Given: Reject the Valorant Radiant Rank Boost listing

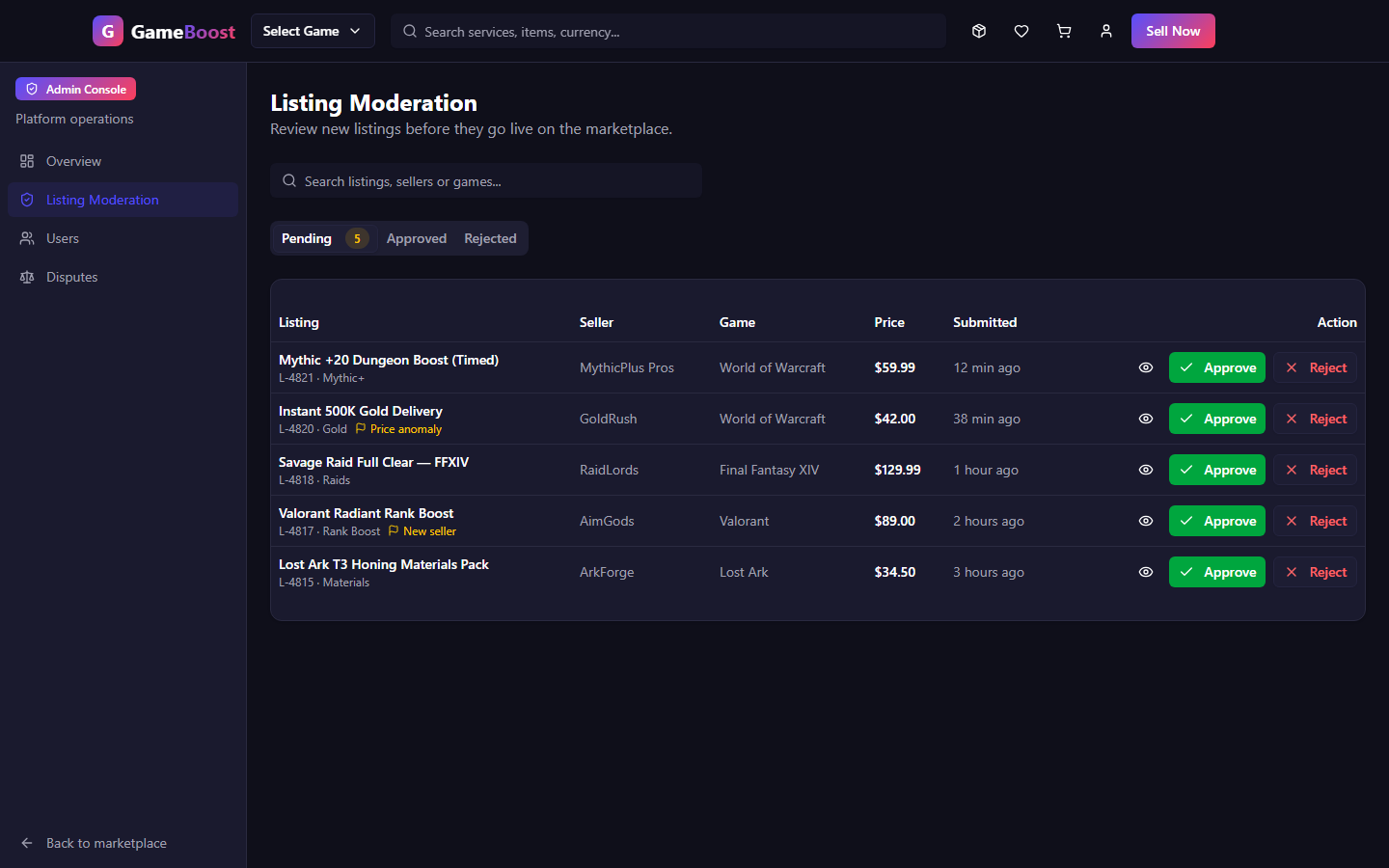Looking at the screenshot, I should tap(1315, 521).
